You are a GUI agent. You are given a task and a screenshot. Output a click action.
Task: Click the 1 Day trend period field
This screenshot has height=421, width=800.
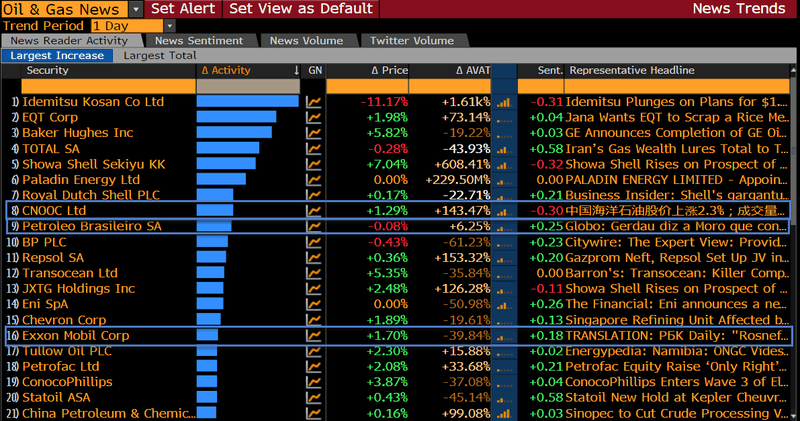(x=128, y=26)
